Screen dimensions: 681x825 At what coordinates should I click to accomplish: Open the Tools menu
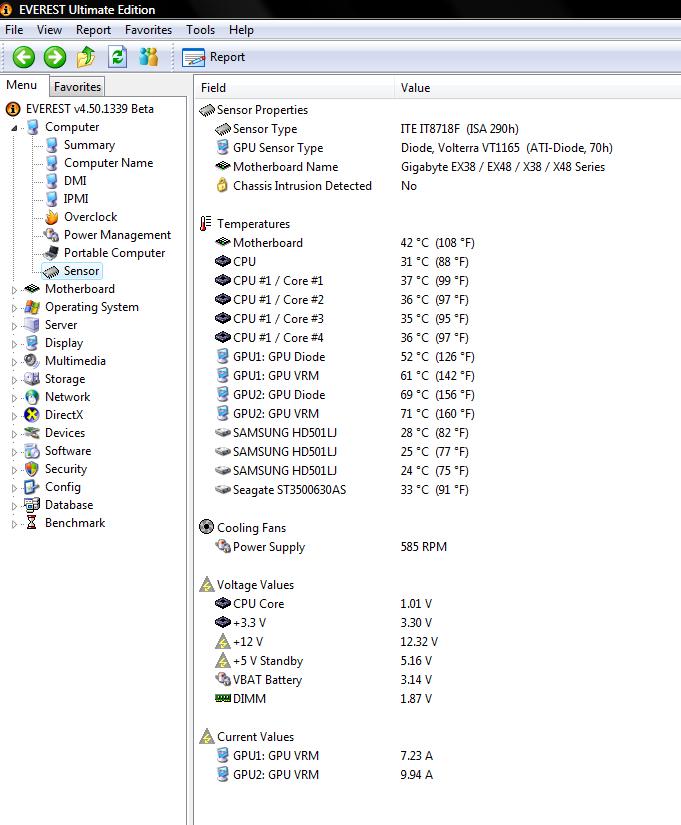click(201, 30)
